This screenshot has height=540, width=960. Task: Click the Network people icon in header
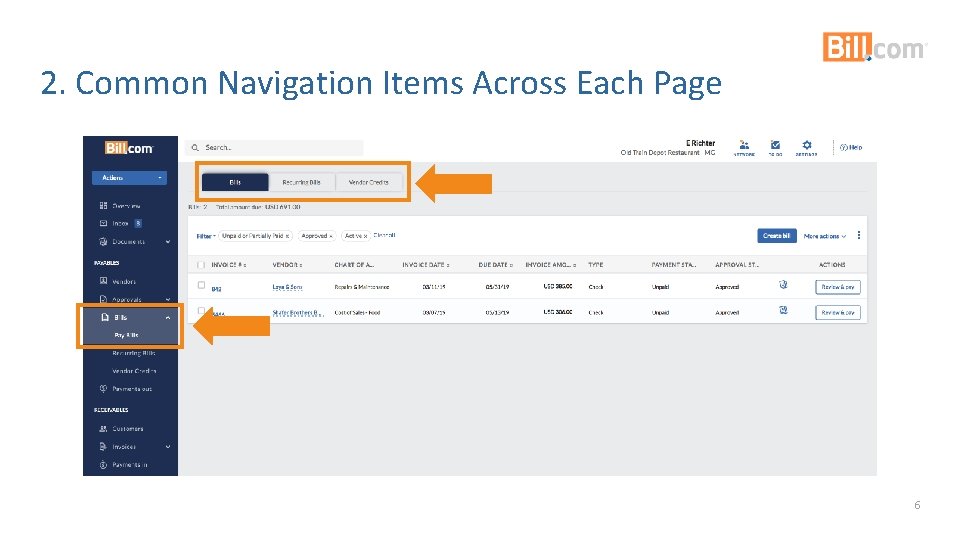tap(744, 145)
